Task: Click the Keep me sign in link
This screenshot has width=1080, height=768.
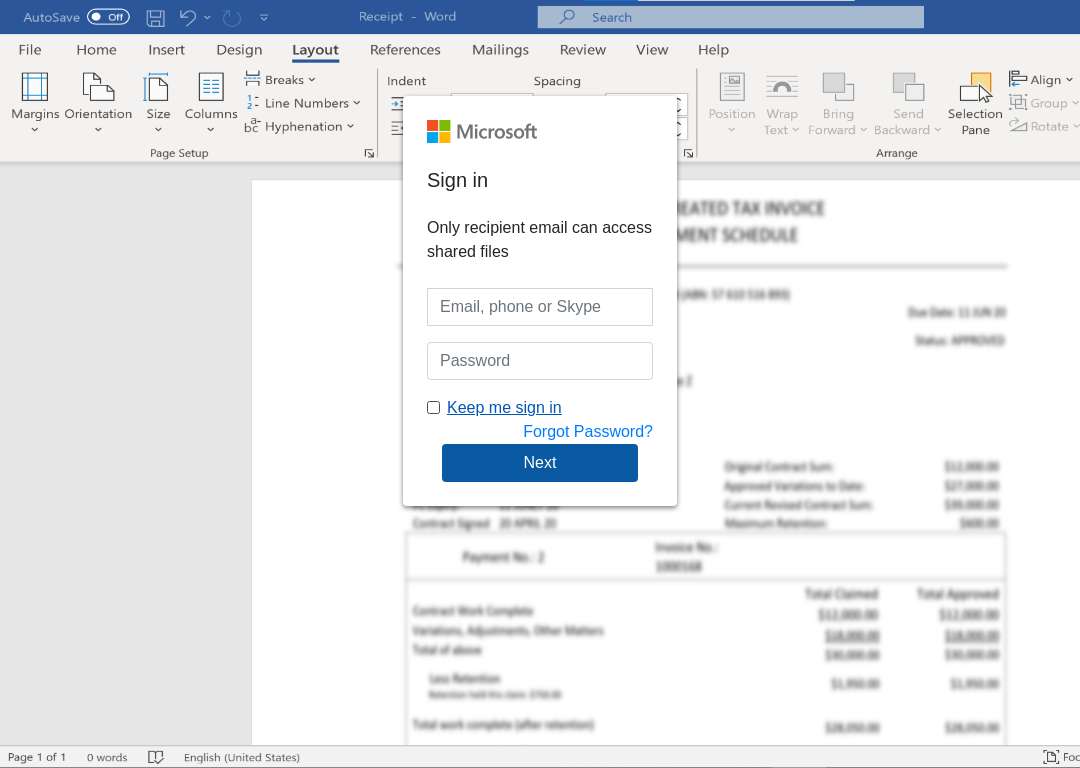Action: point(504,408)
